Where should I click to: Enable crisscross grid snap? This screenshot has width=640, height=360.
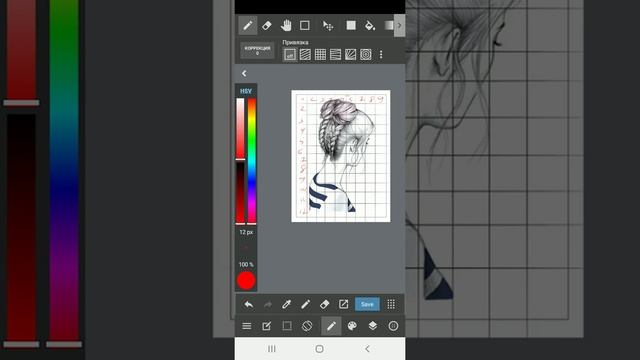coord(320,54)
